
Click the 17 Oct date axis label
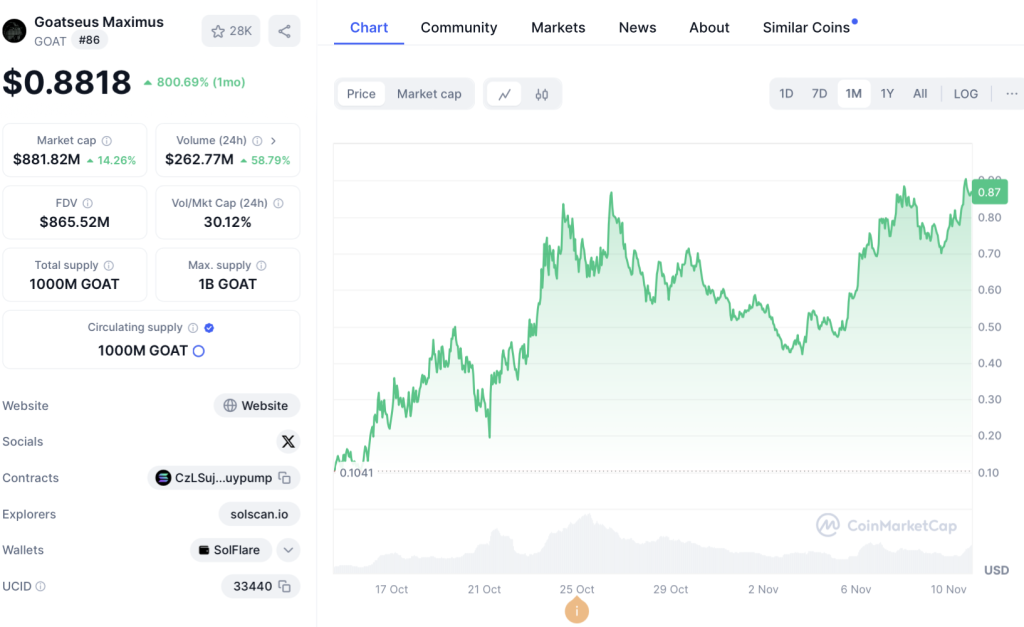tap(391, 589)
